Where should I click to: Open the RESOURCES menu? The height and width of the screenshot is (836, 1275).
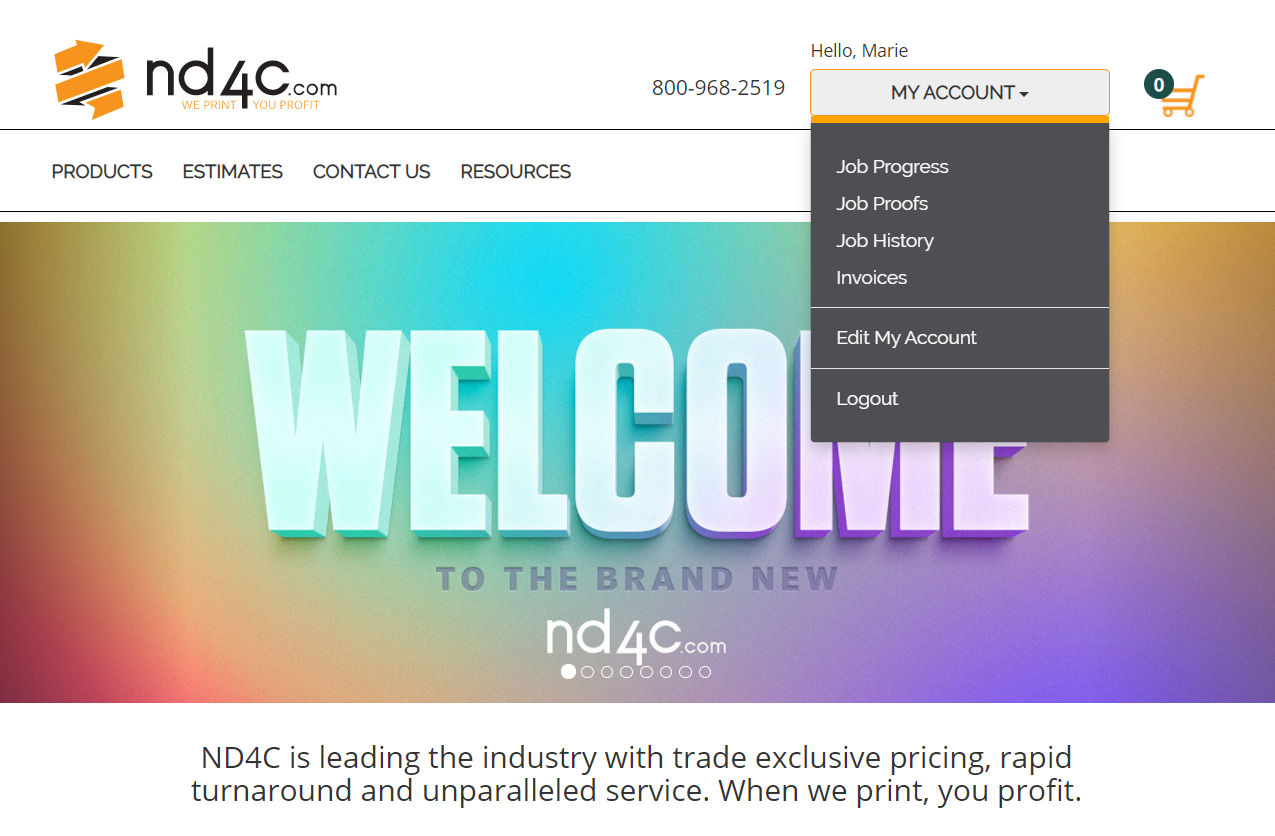(x=515, y=172)
